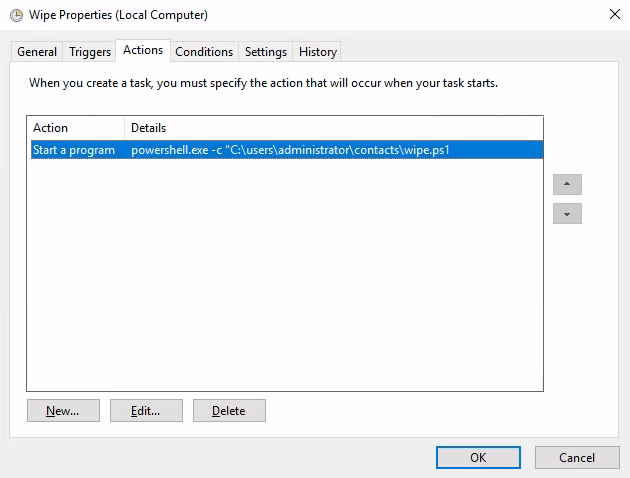Select the Start a program action row

287,150
